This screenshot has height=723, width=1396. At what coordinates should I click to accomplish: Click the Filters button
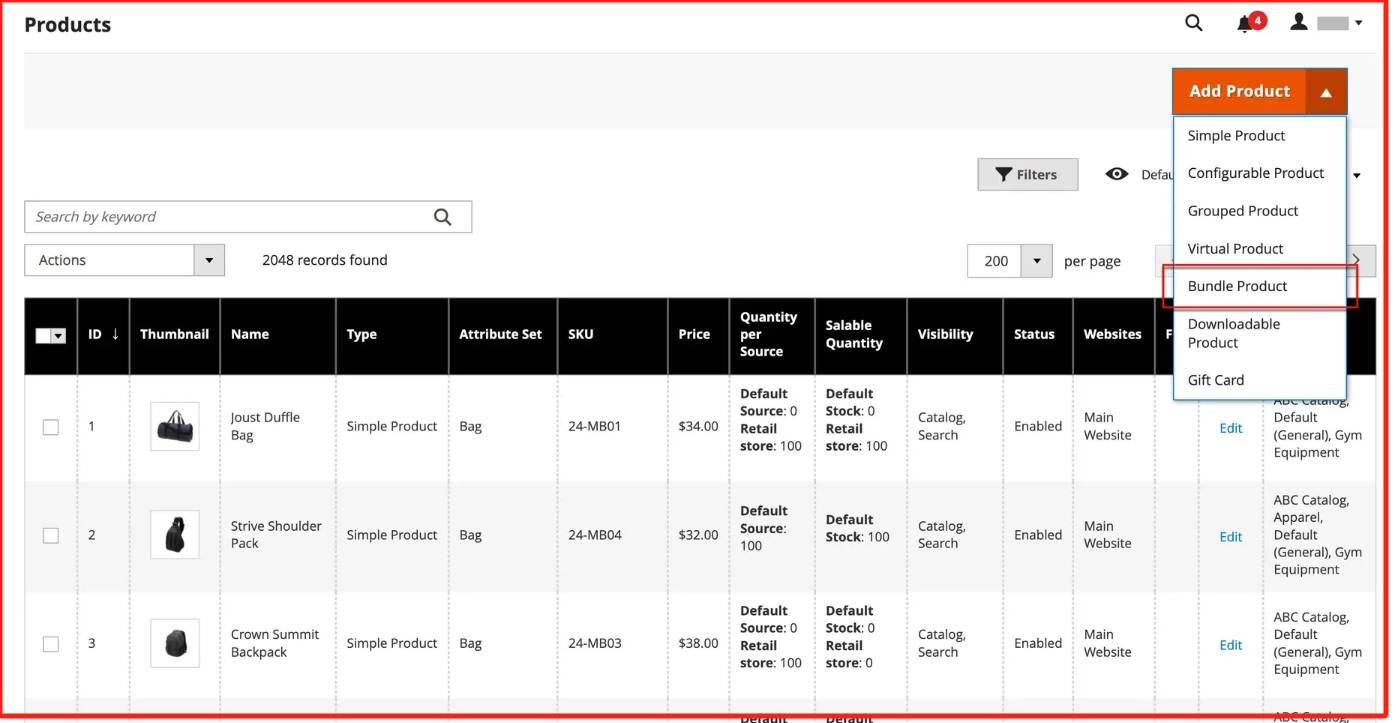(x=1027, y=175)
